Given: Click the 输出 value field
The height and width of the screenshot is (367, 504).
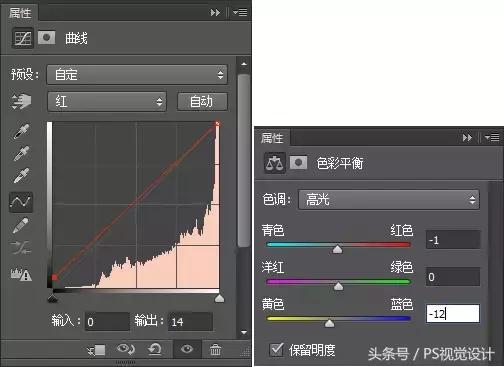Looking at the screenshot, I should (191, 321).
